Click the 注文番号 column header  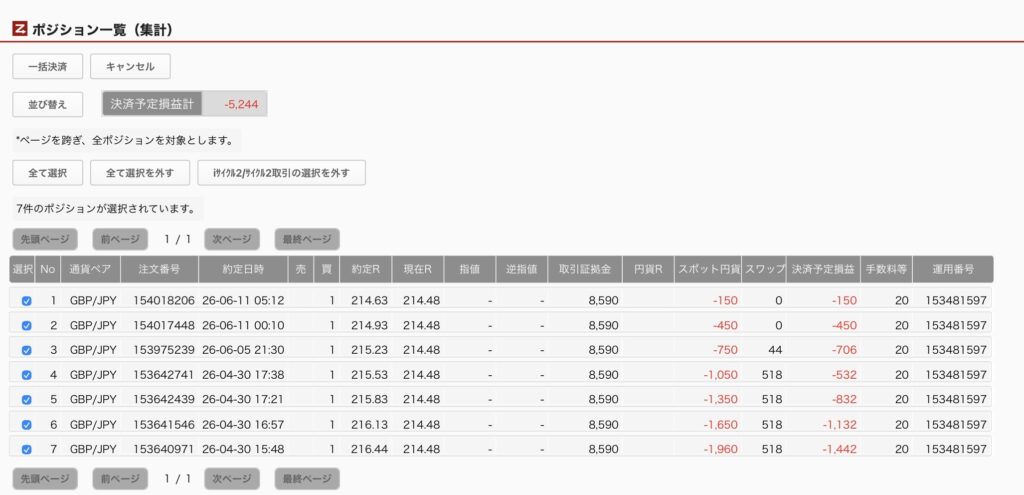[x=159, y=269]
